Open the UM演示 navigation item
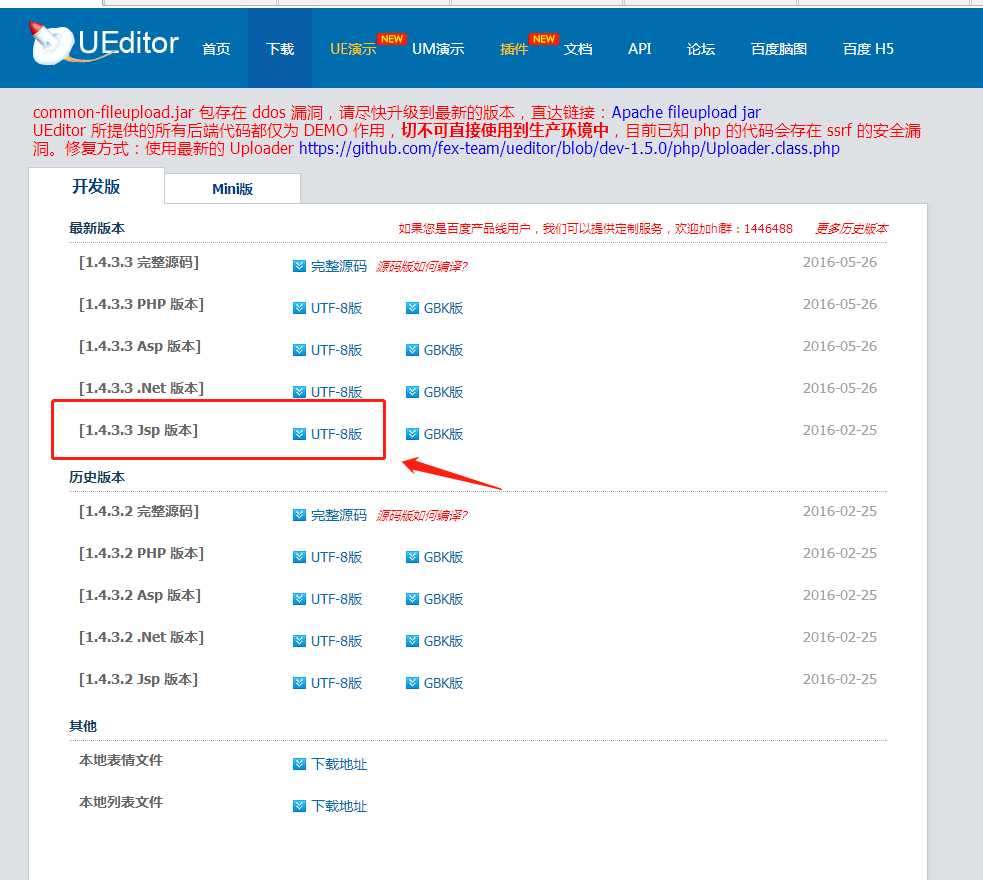Viewport: 983px width, 880px height. (438, 49)
